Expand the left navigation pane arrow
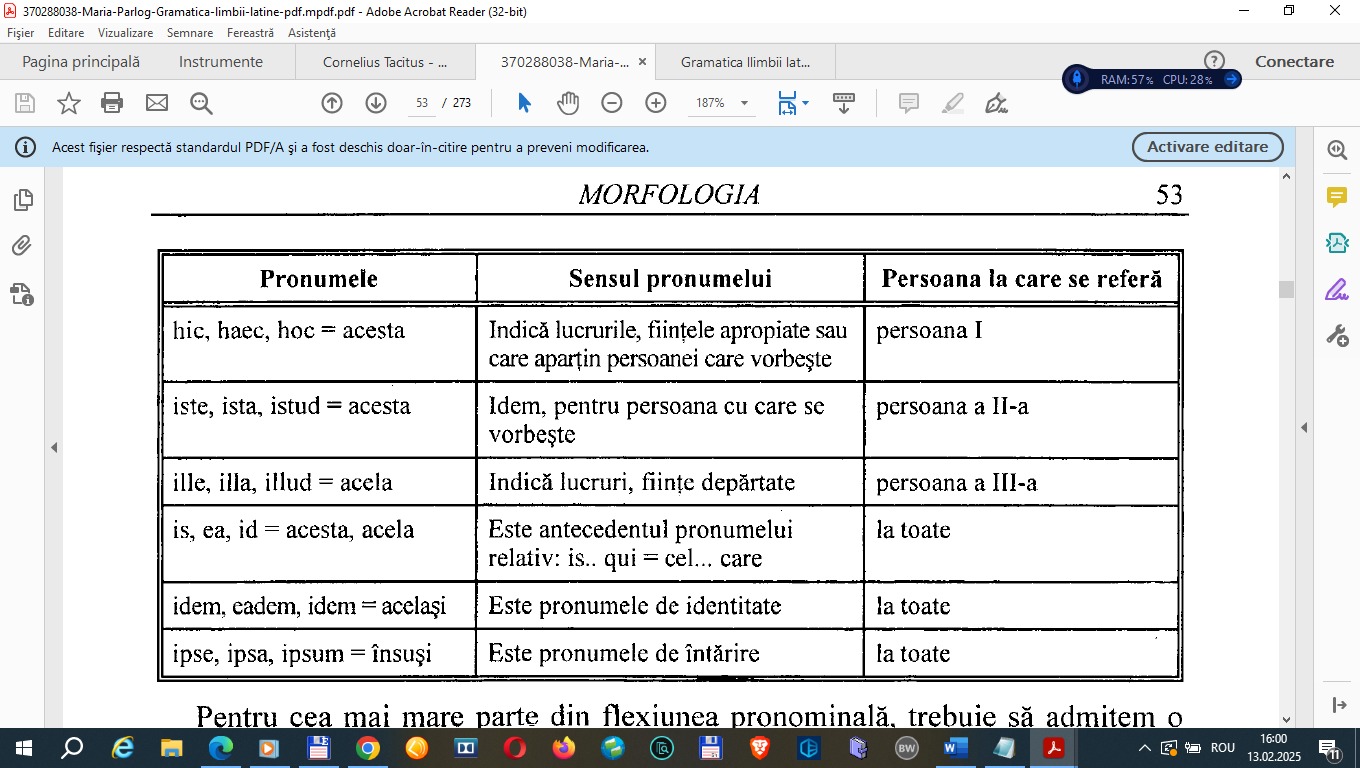Viewport: 1360px width, 768px height. [x=54, y=448]
